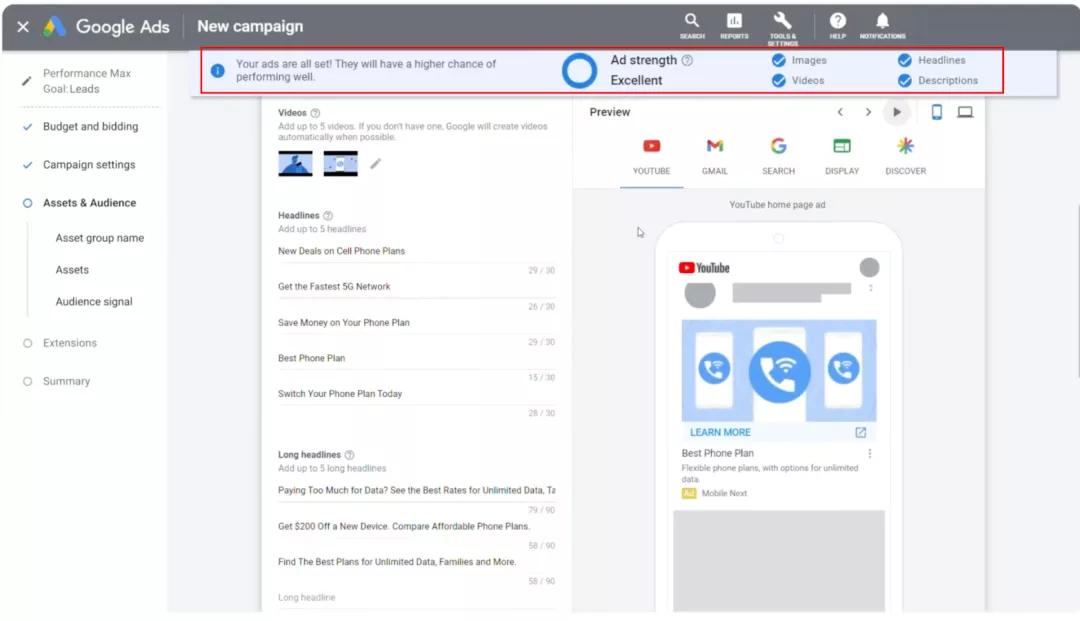The width and height of the screenshot is (1080, 621).
Task: Click the Google Ads logo
Action: [106, 27]
